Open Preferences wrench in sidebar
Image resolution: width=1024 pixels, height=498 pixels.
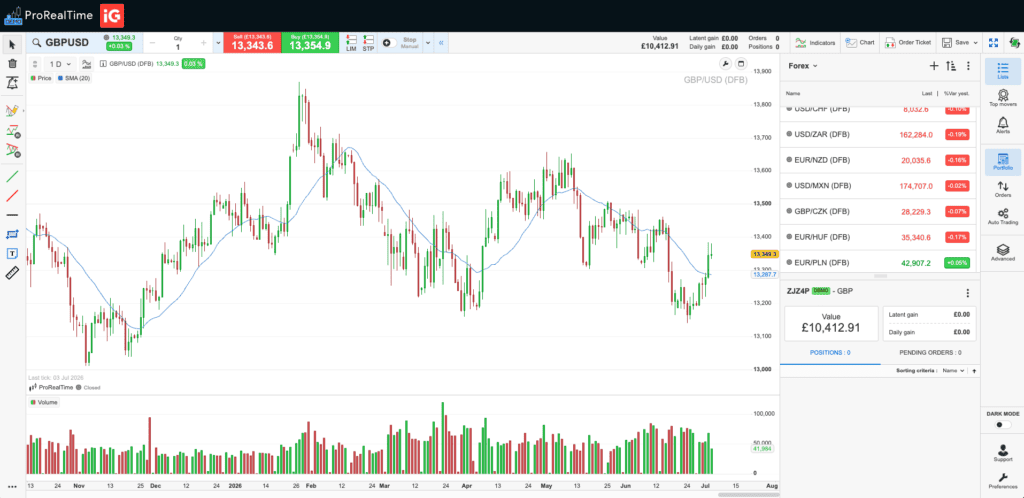click(x=1002, y=480)
